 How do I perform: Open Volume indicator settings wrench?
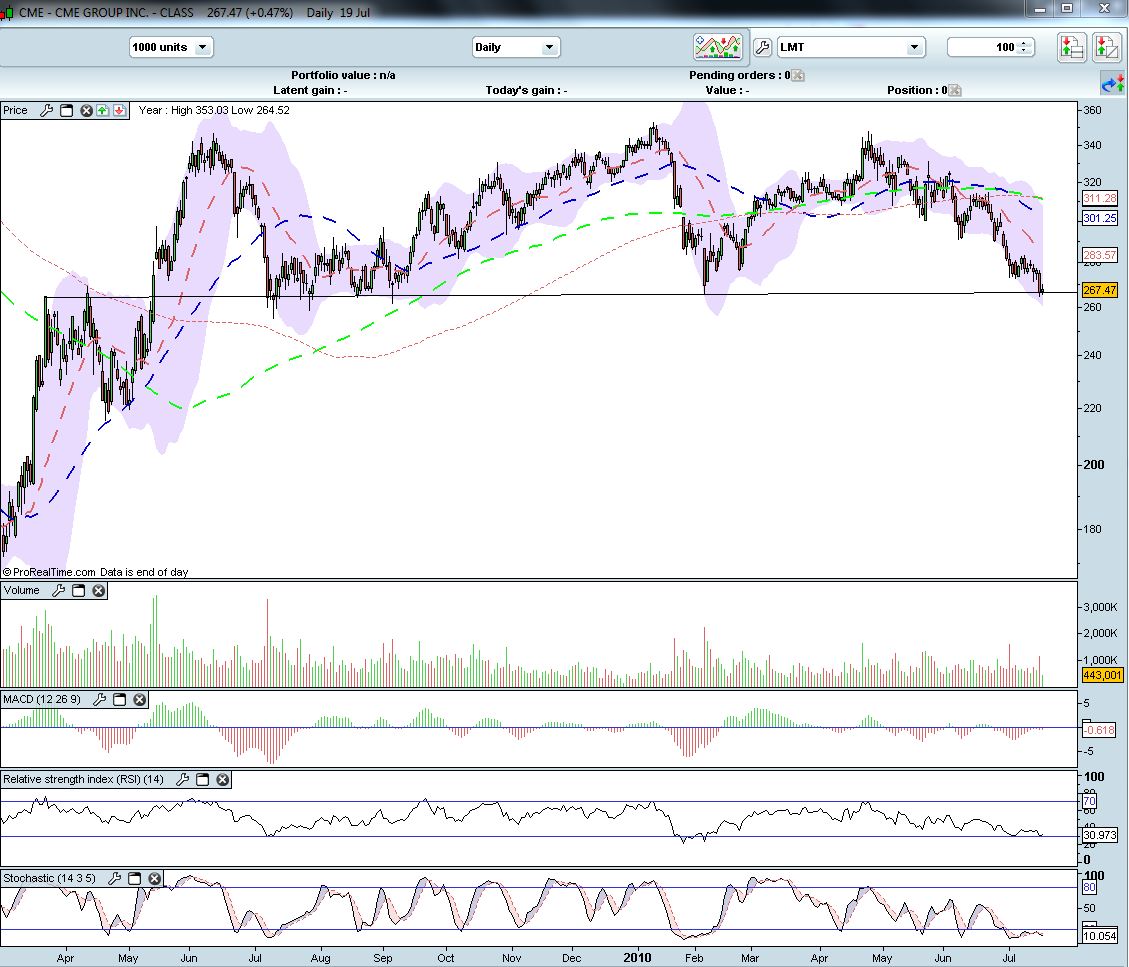[x=58, y=590]
